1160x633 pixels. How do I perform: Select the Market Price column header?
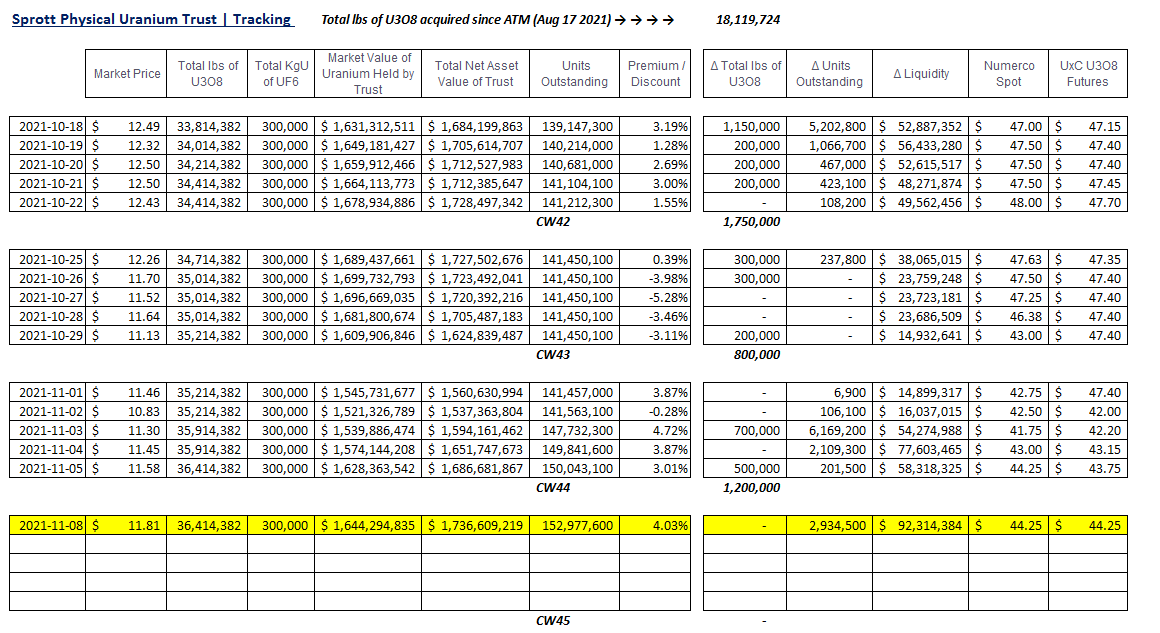126,74
